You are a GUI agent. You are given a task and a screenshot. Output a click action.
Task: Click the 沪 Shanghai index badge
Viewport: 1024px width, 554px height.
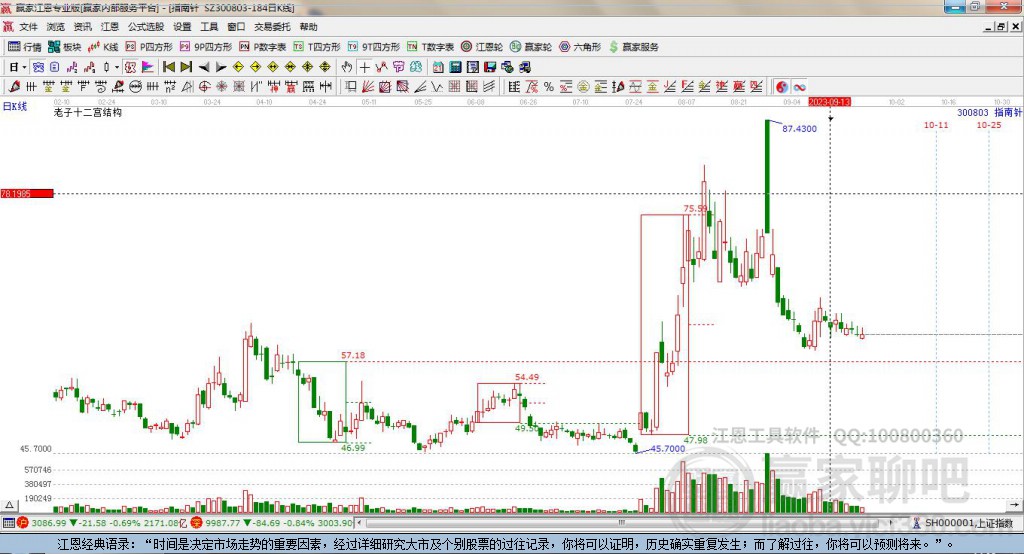click(23, 523)
